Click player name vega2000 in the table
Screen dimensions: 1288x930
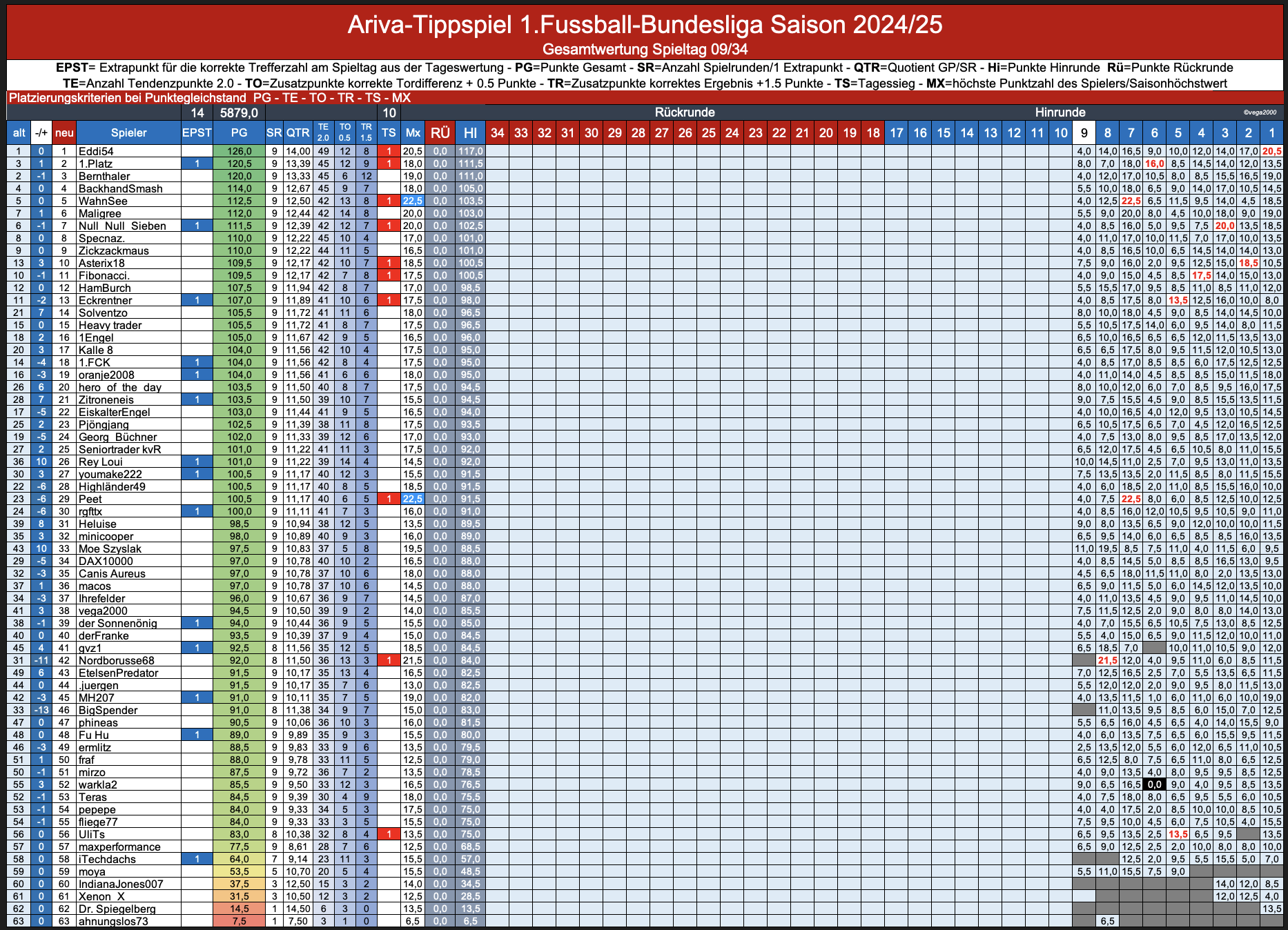click(x=103, y=611)
